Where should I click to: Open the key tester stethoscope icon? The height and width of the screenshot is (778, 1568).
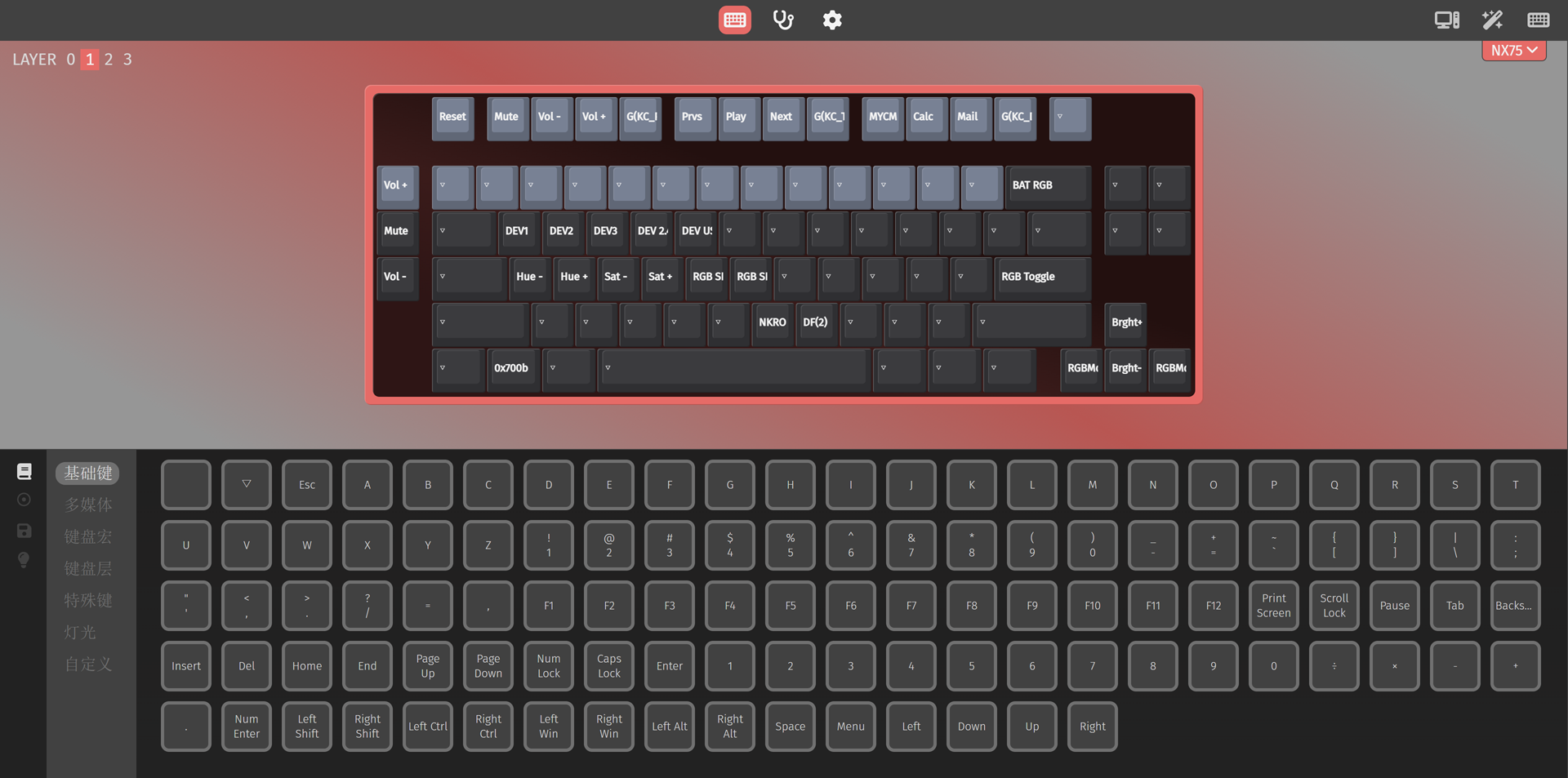[783, 20]
